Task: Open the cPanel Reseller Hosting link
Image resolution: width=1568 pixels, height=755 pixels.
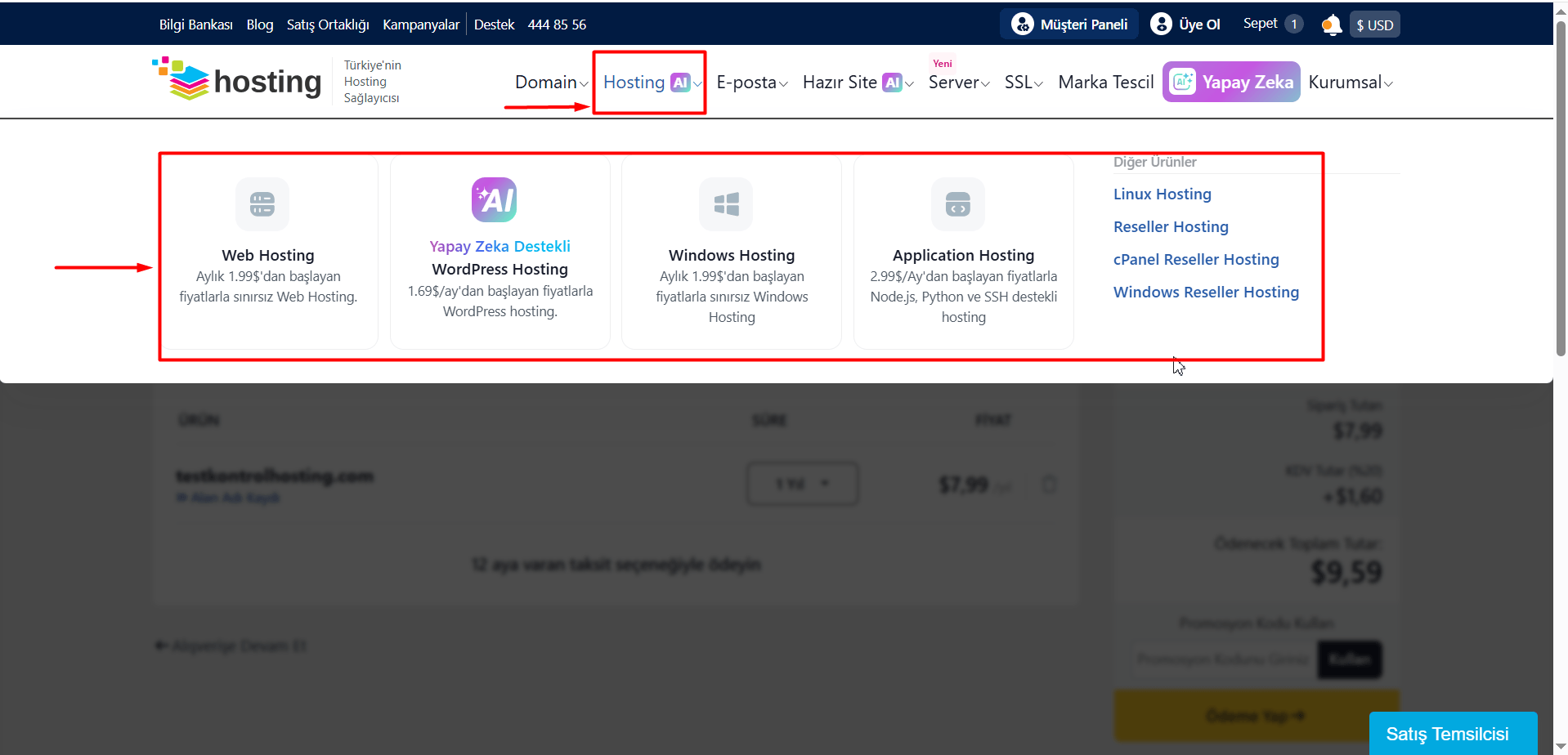Action: tap(1196, 260)
